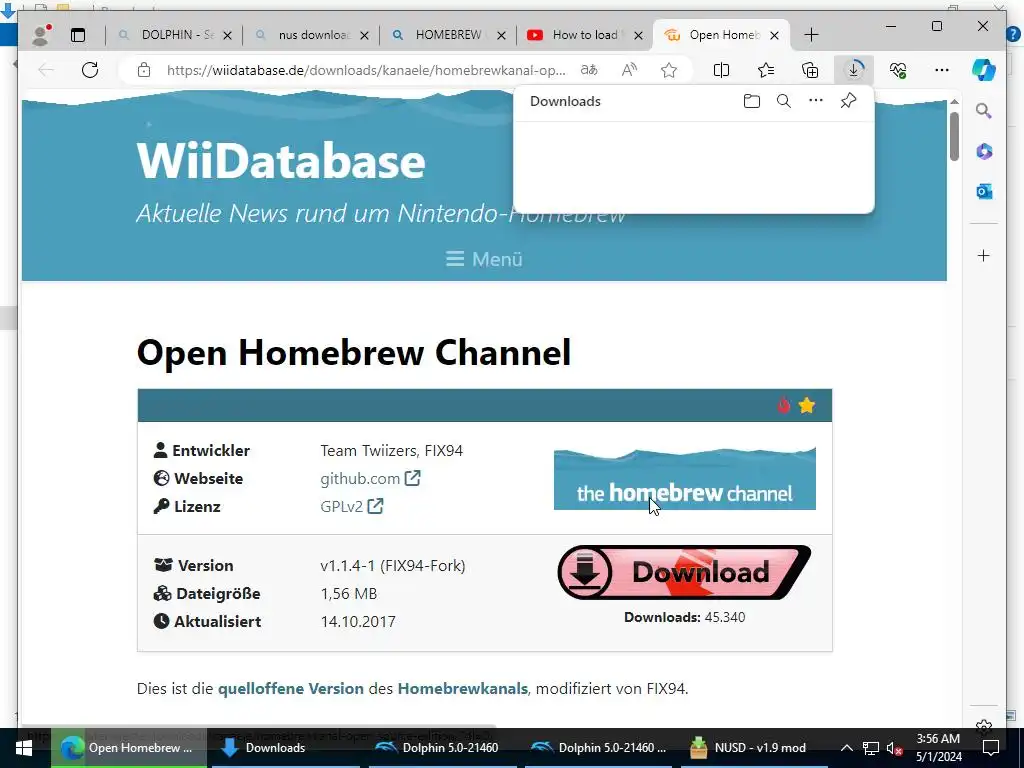Go to the WiiDatabase site title
Image resolution: width=1024 pixels, height=768 pixels.
click(x=281, y=160)
